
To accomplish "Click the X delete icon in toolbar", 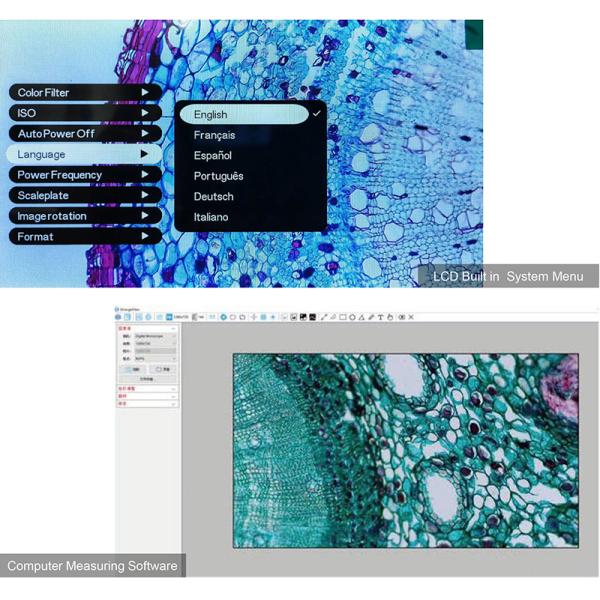I will (x=411, y=317).
